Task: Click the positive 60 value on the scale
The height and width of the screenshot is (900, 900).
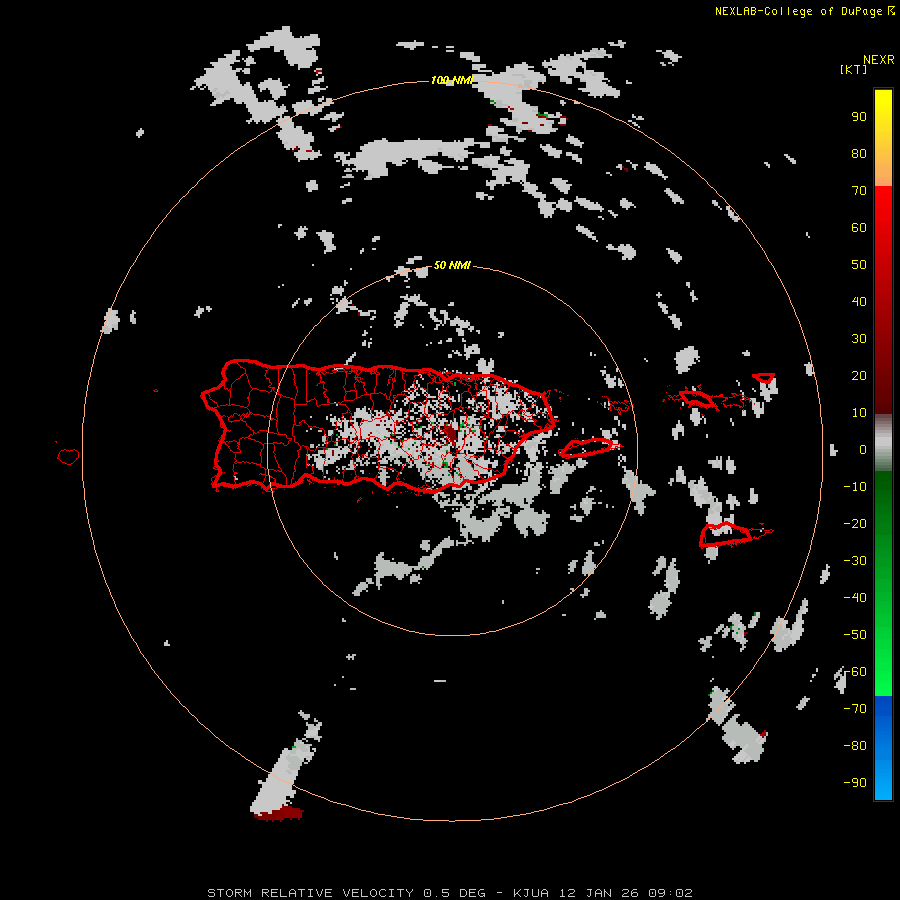Action: coord(859,228)
